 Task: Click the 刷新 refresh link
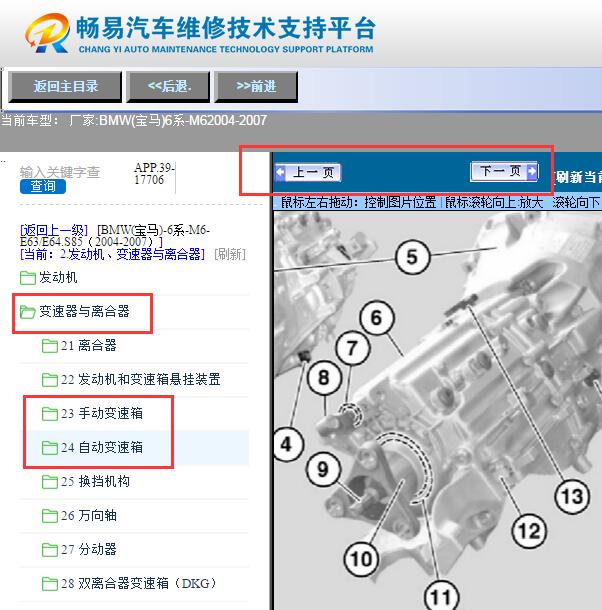(x=230, y=254)
